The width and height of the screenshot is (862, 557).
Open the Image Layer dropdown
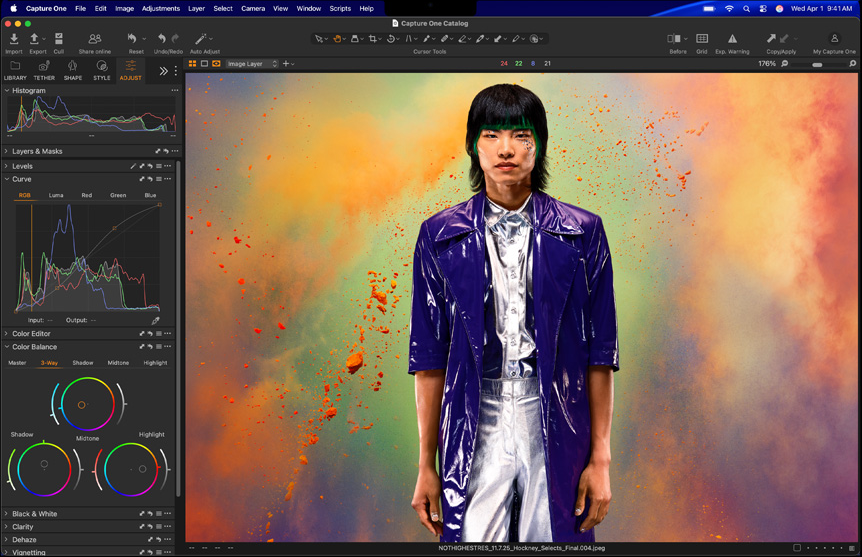click(251, 64)
